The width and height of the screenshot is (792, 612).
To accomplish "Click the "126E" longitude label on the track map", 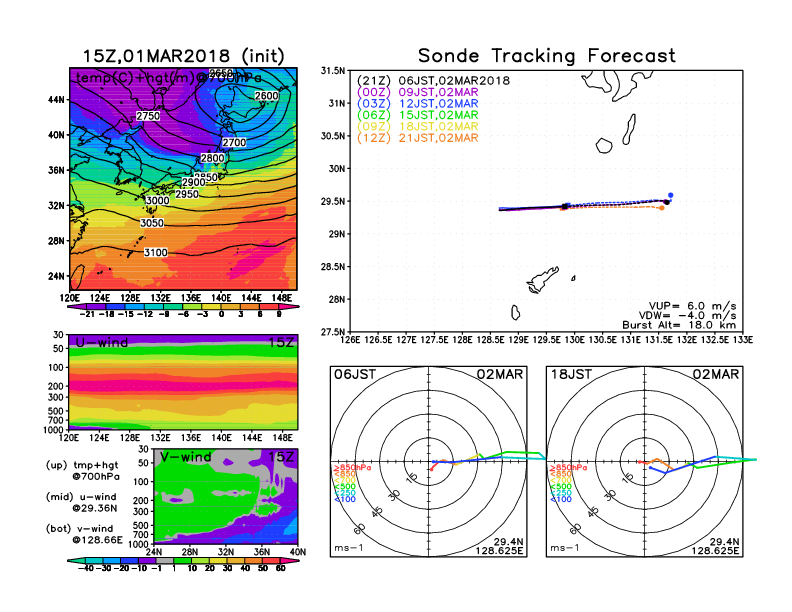I will pyautogui.click(x=351, y=340).
